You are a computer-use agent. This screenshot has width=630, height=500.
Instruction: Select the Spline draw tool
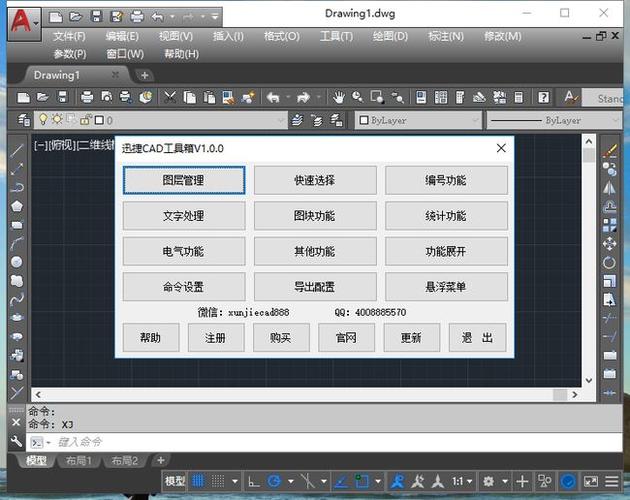point(16,299)
